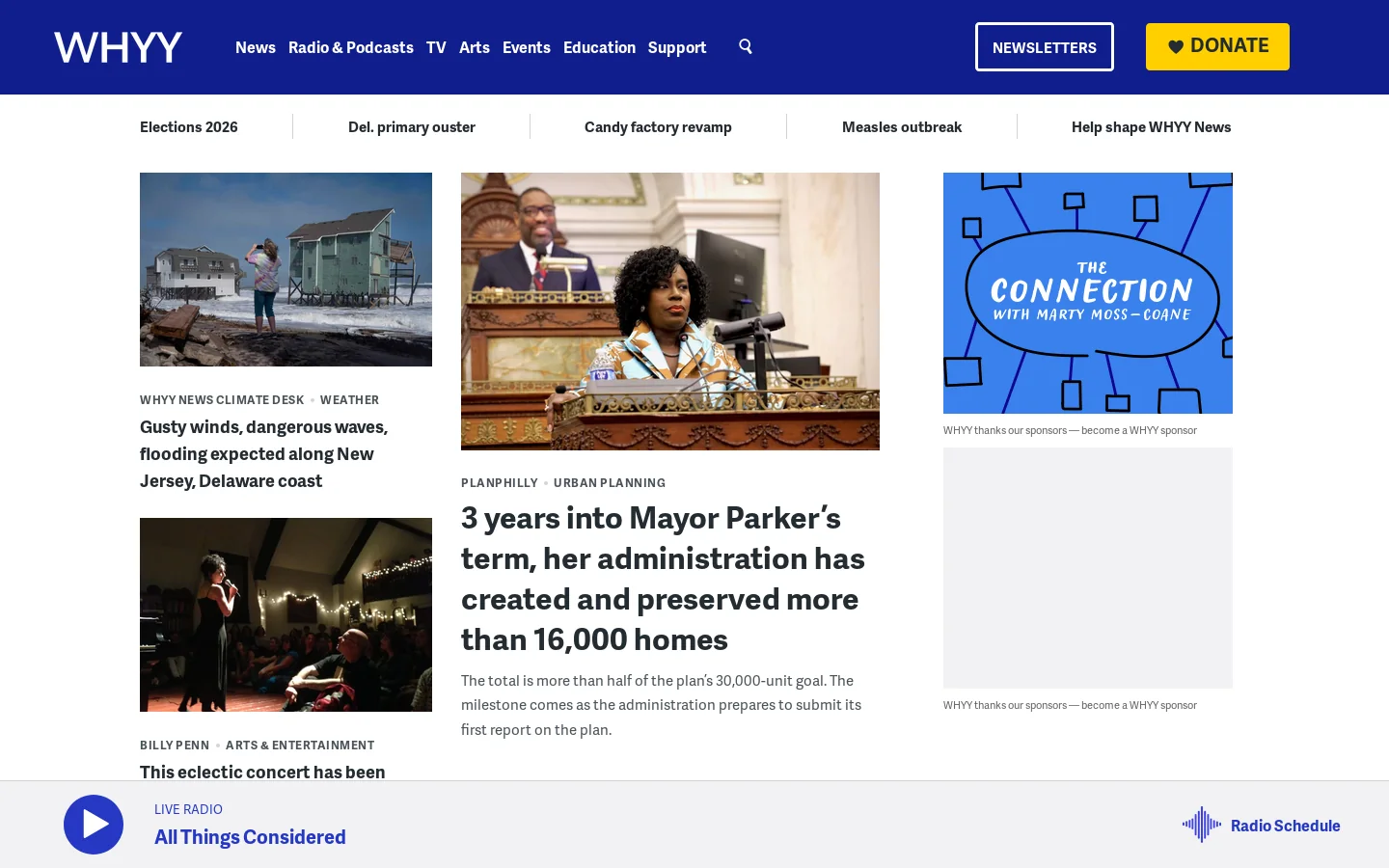1389x868 pixels.
Task: Open the search magnifier icon
Action: (x=746, y=46)
